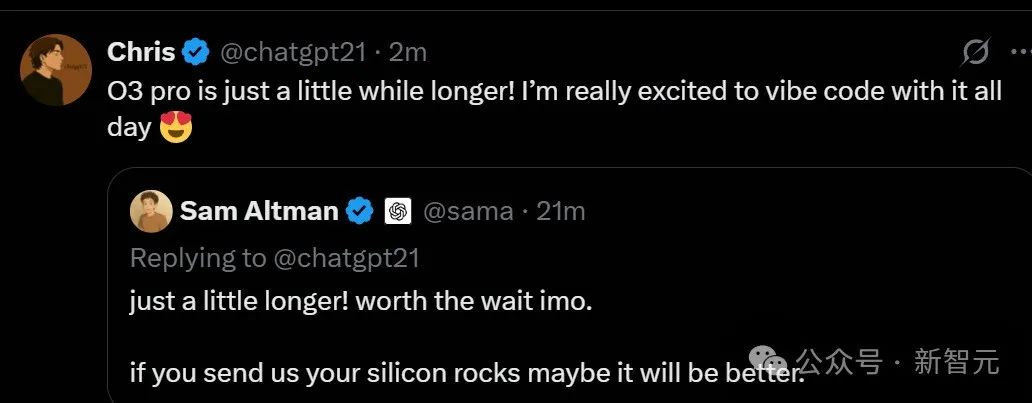Screen dimensions: 1032x403
Task: Click Chris's profile avatar picture
Action: [56, 70]
